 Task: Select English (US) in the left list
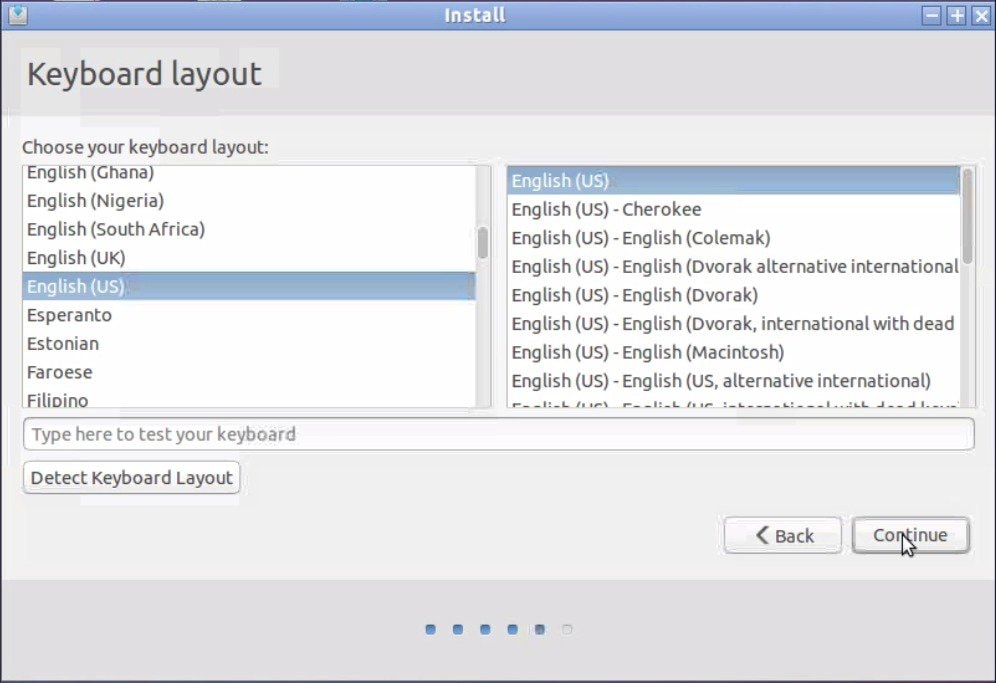248,286
